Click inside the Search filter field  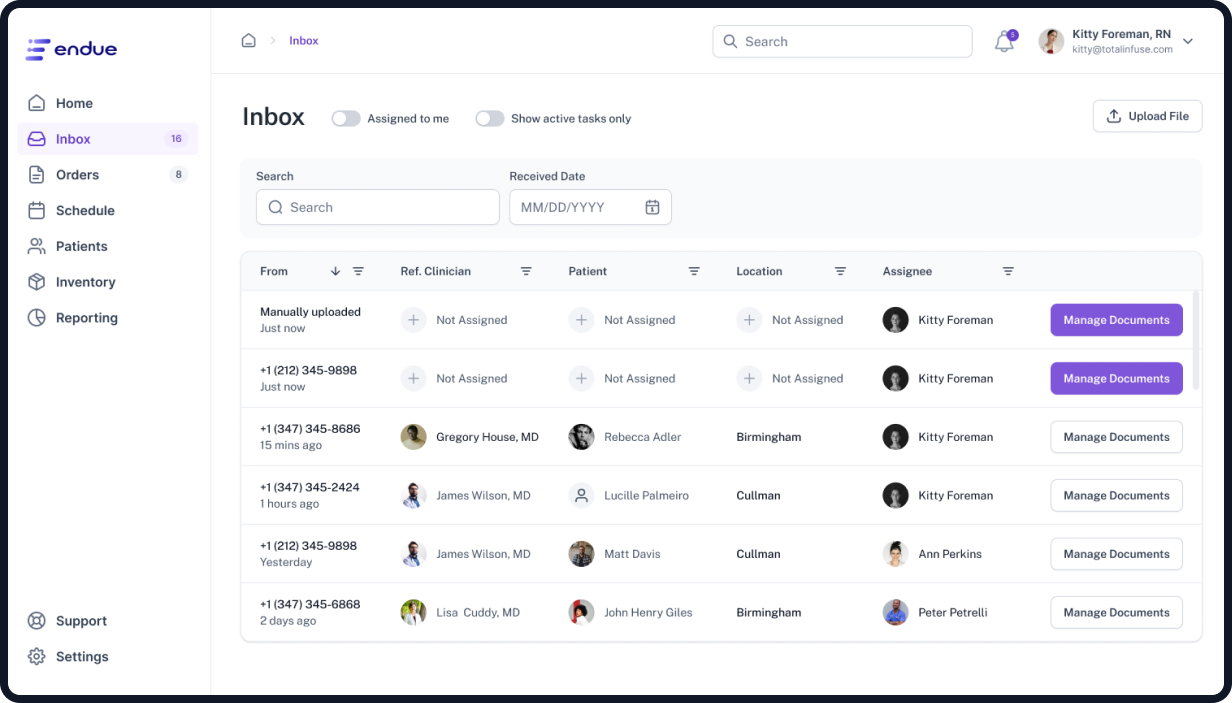pos(377,206)
